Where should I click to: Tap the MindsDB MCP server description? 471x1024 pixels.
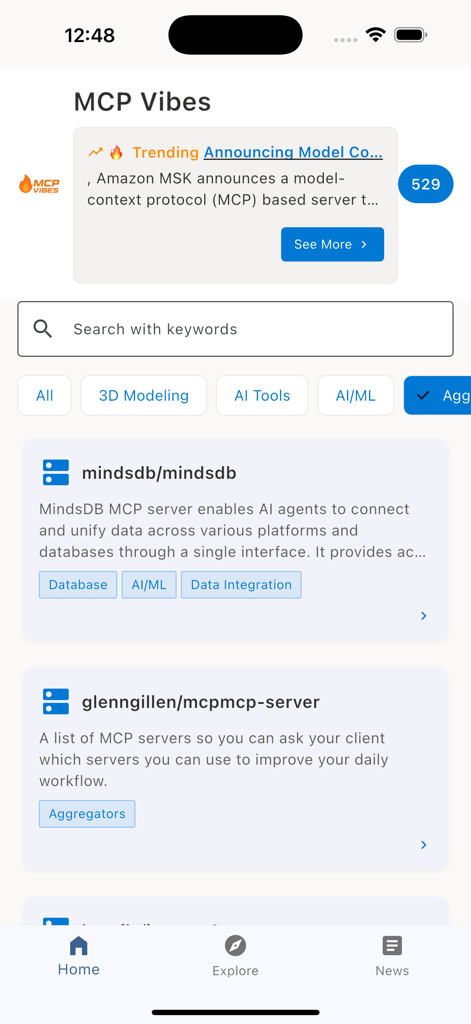tap(233, 530)
